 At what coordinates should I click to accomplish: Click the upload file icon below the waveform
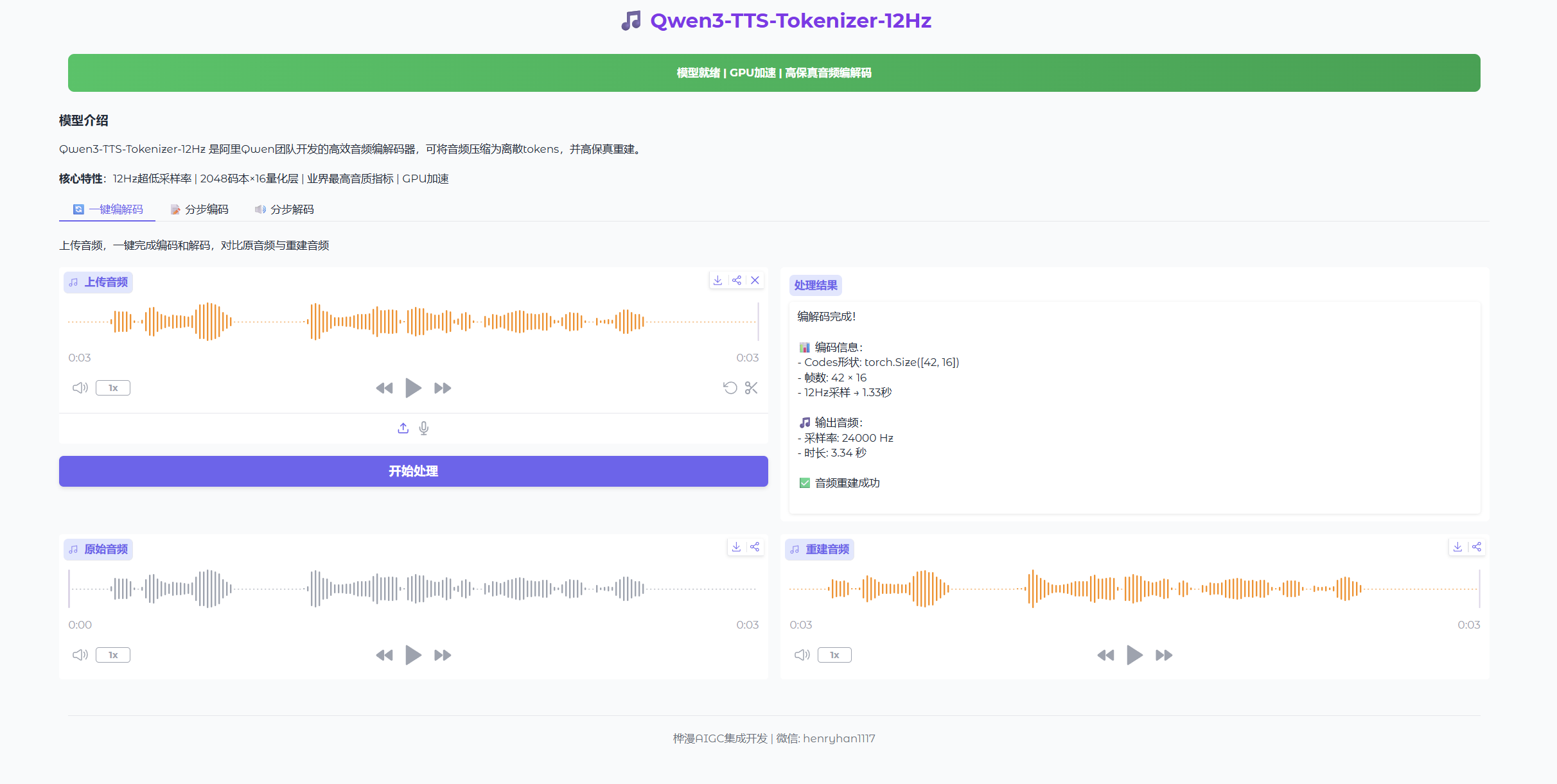(403, 428)
